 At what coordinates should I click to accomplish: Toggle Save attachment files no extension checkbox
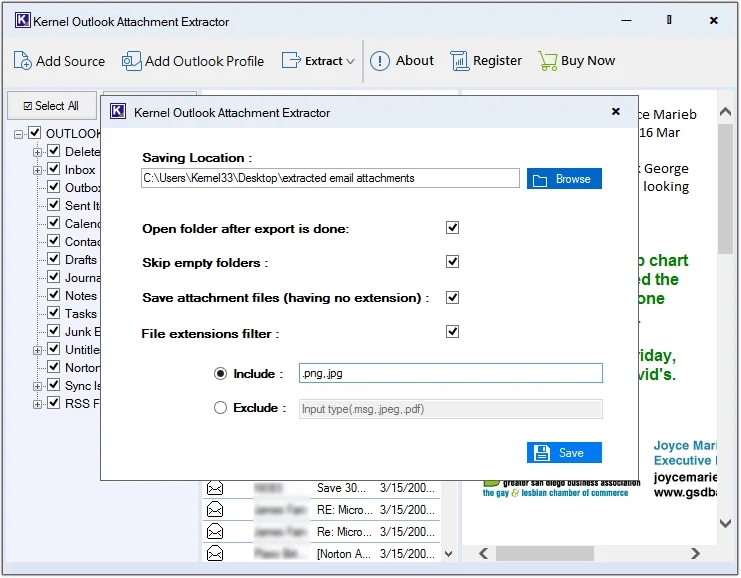452,298
